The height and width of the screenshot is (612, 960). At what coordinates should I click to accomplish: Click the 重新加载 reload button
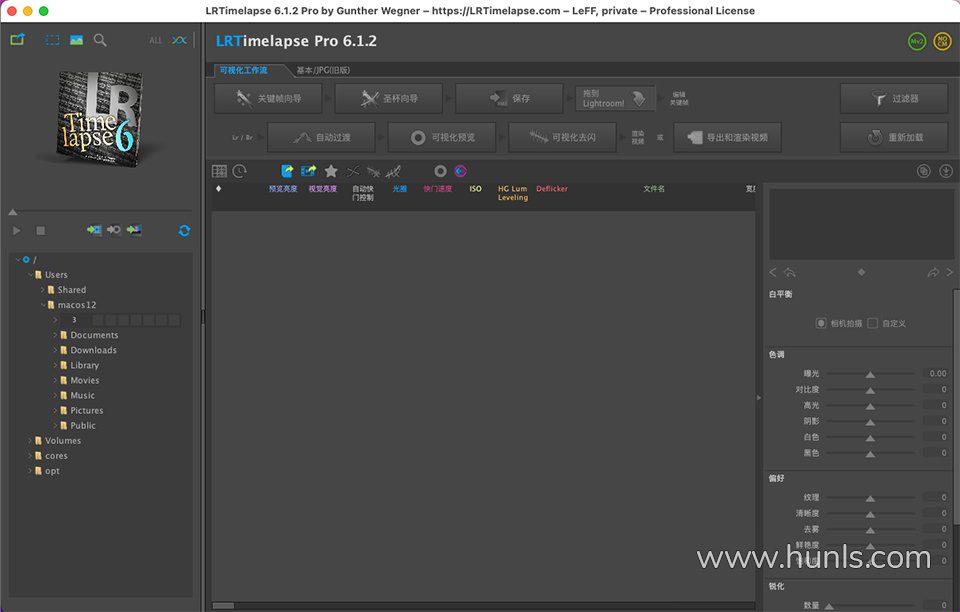pos(894,137)
